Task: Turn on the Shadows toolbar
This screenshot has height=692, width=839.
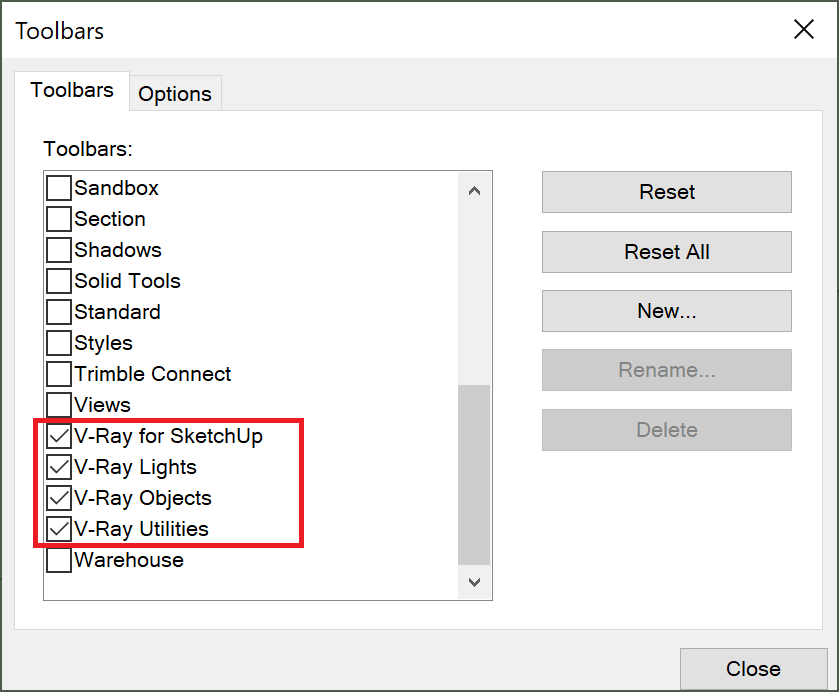Action: pos(59,250)
